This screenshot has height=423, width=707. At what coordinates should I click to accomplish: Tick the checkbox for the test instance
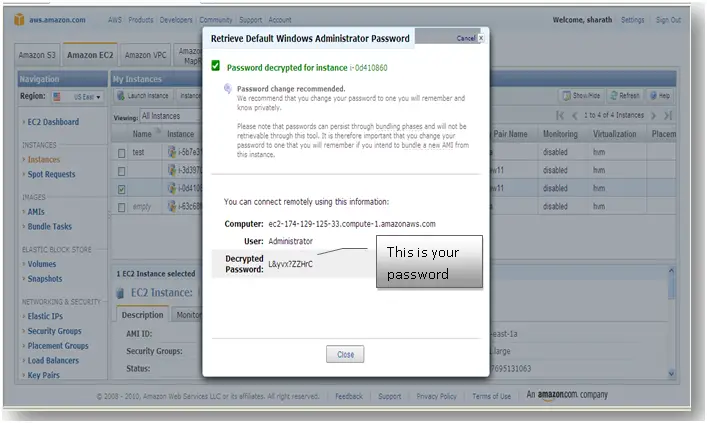pos(121,153)
